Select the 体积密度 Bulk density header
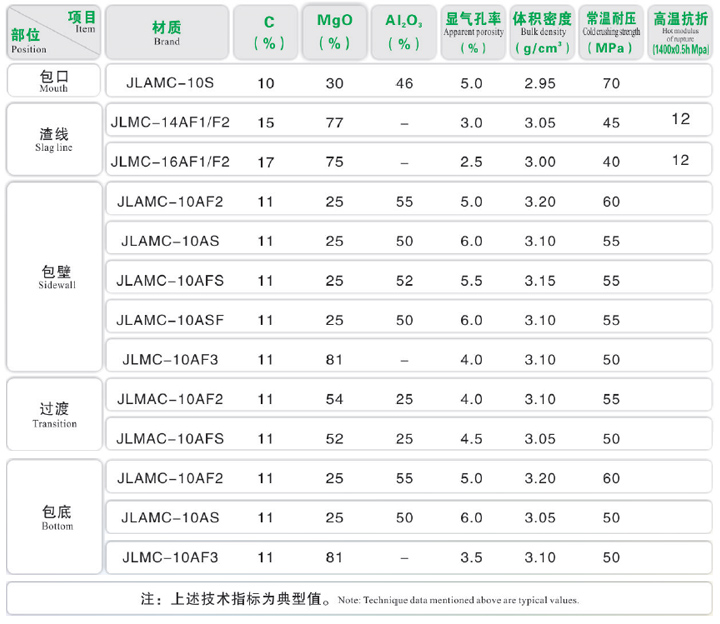This screenshot has width=720, height=624. pos(541,33)
